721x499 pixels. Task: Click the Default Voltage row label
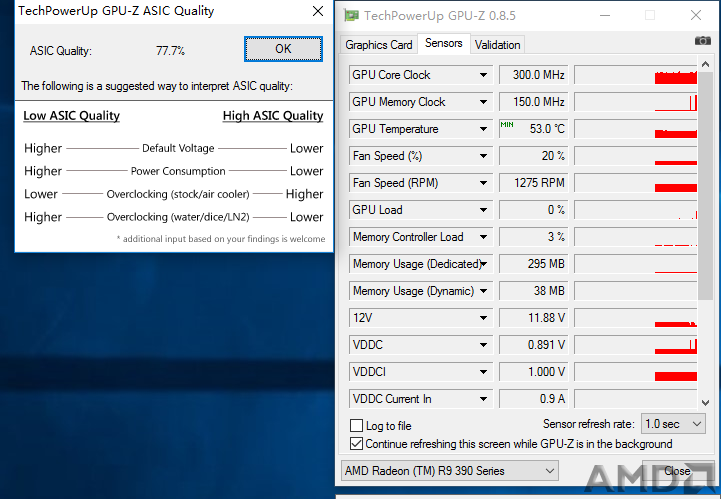178,149
